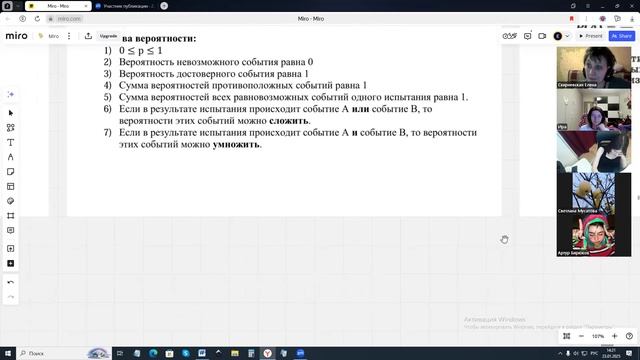Open the table layout tool
This screenshot has height=360, width=640.
tap(11, 187)
